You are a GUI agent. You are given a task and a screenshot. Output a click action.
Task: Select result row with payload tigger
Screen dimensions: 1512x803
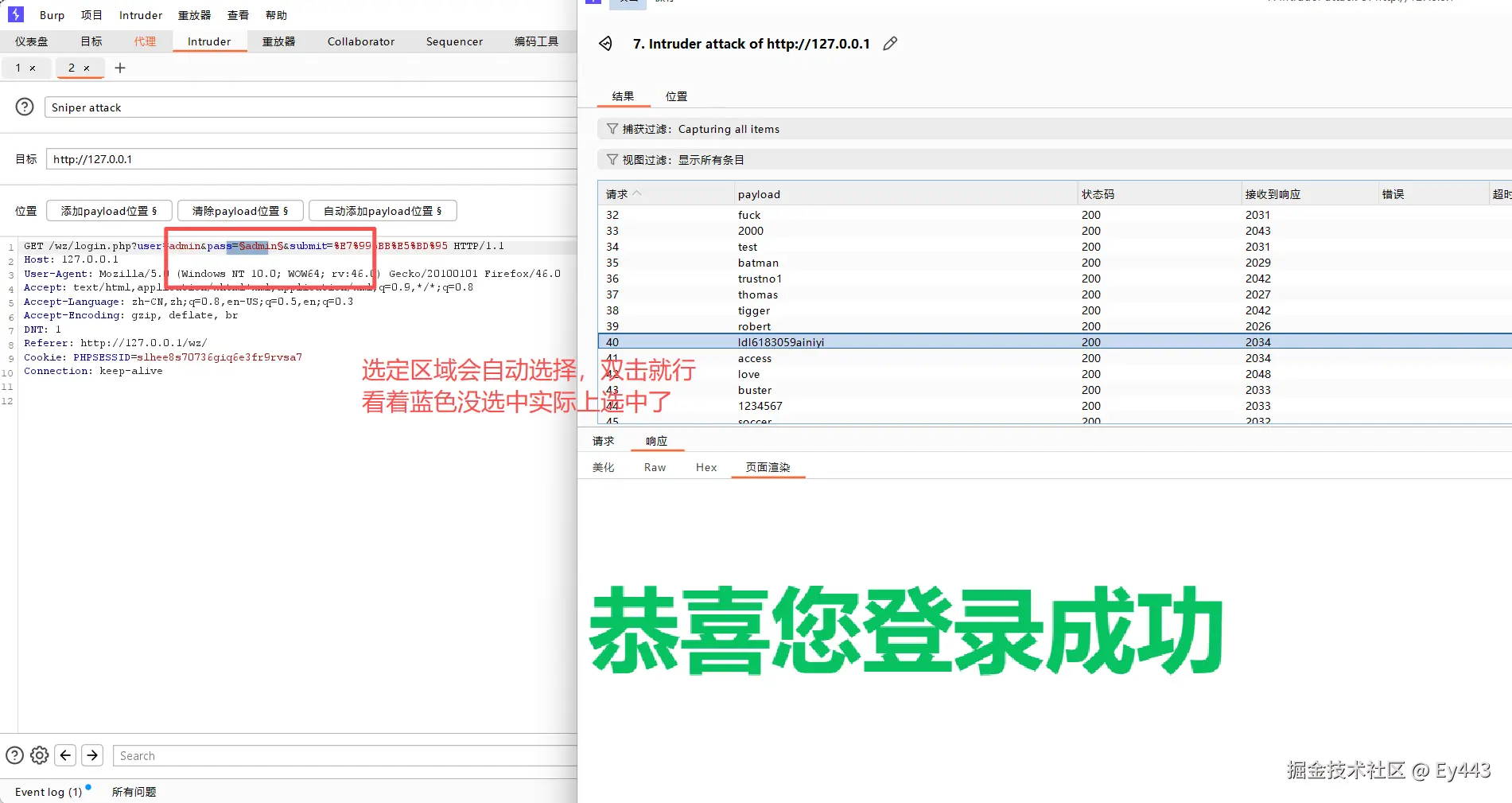point(1055,310)
